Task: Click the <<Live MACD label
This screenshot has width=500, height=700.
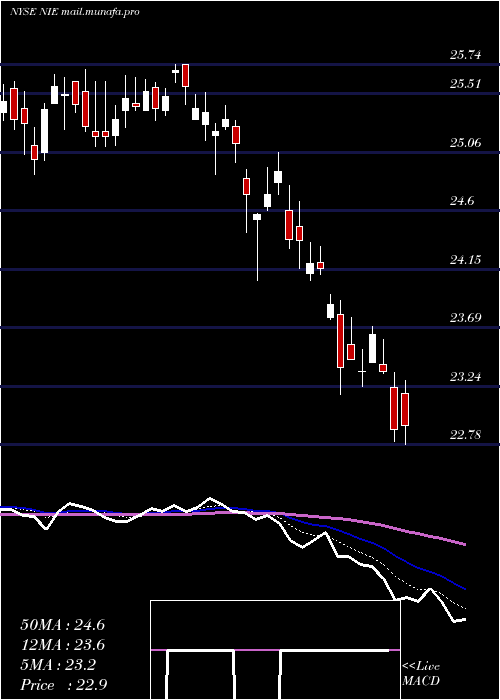Action: coord(421,674)
